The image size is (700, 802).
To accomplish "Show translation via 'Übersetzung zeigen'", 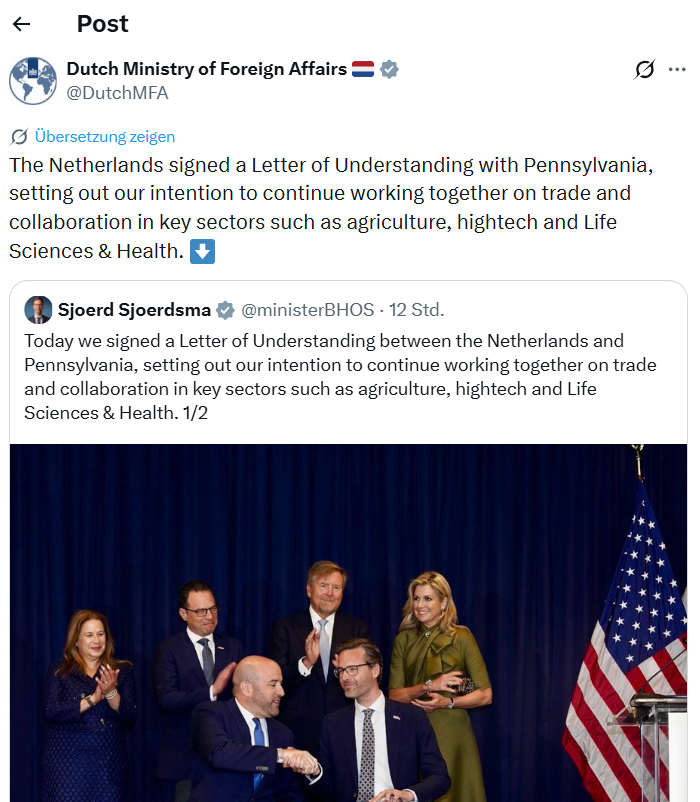I will pos(104,137).
